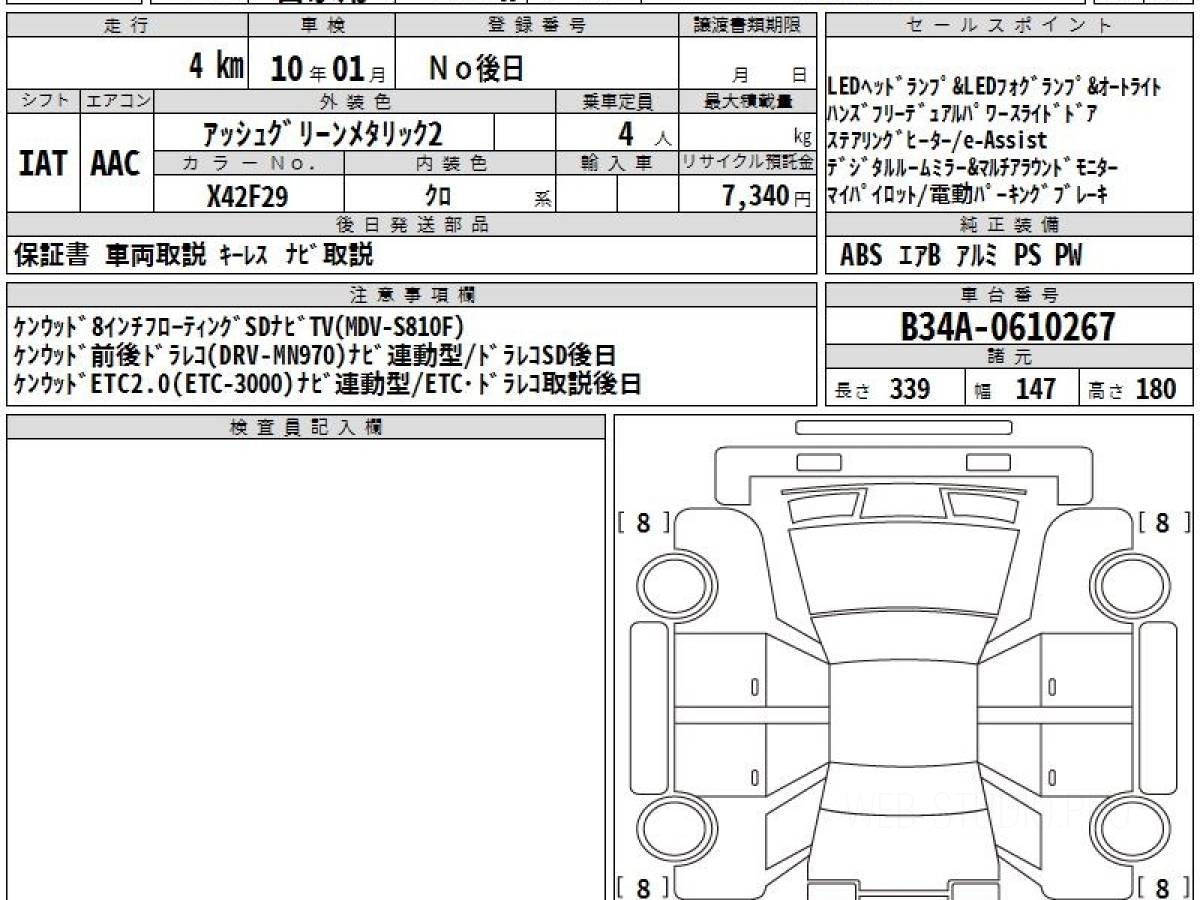
Task: Click the 外装色 header
Action: 355,101
